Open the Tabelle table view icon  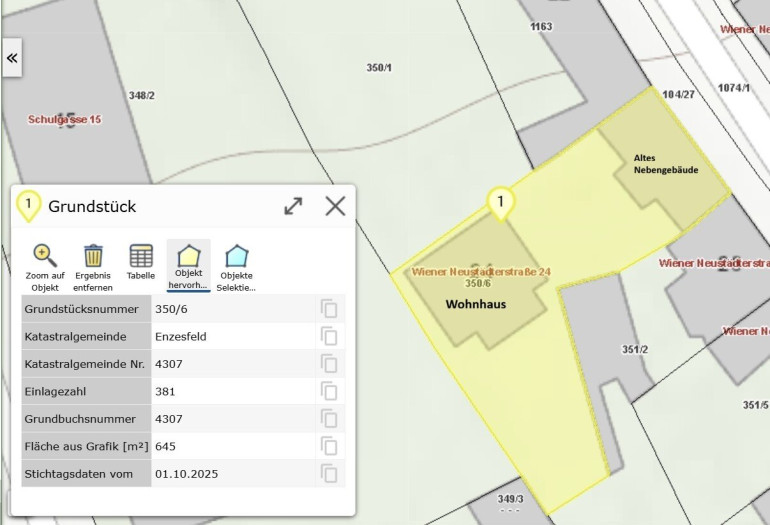coord(141,257)
